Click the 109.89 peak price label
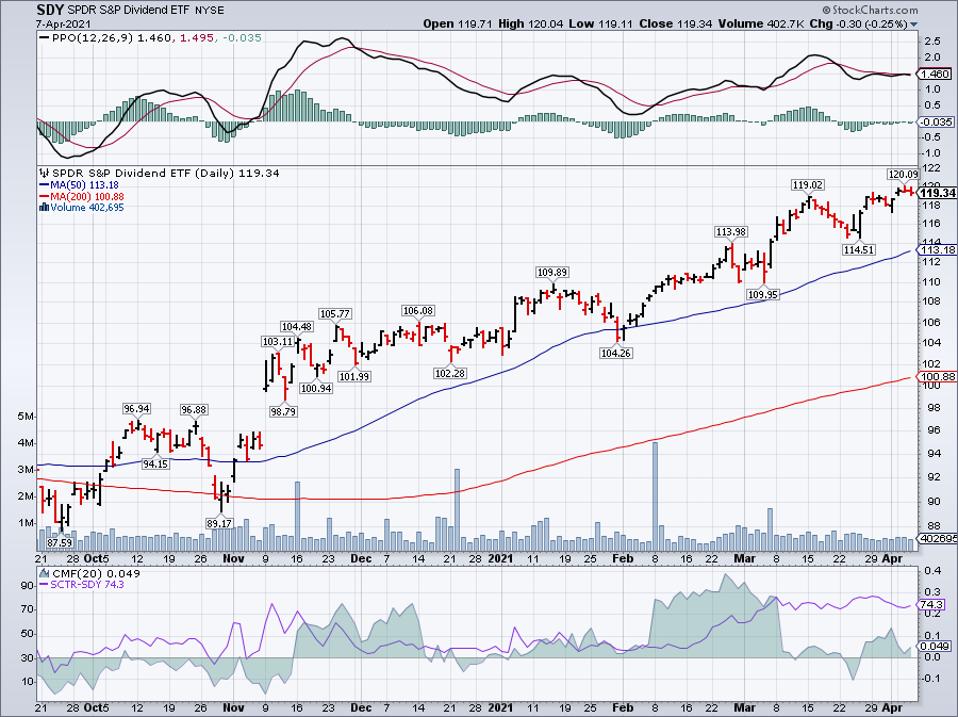 coord(552,272)
